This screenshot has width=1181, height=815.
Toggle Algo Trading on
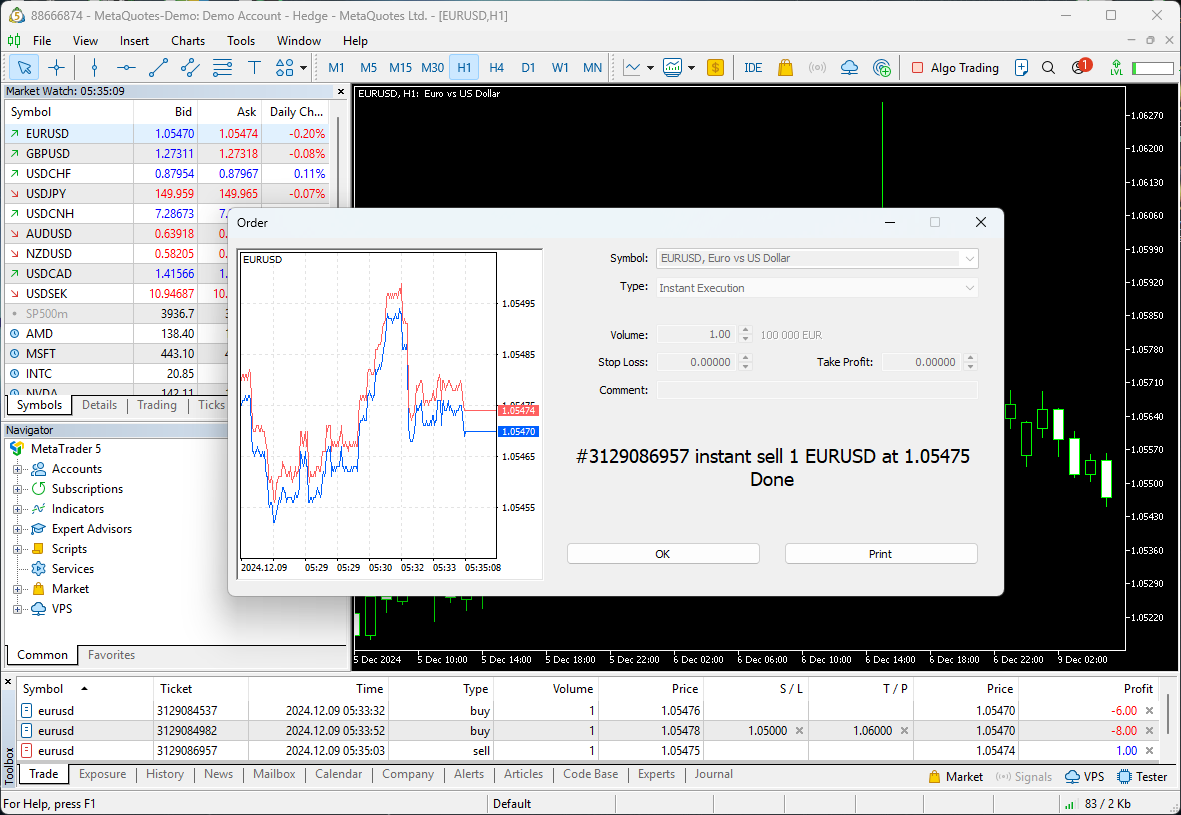[x=955, y=68]
